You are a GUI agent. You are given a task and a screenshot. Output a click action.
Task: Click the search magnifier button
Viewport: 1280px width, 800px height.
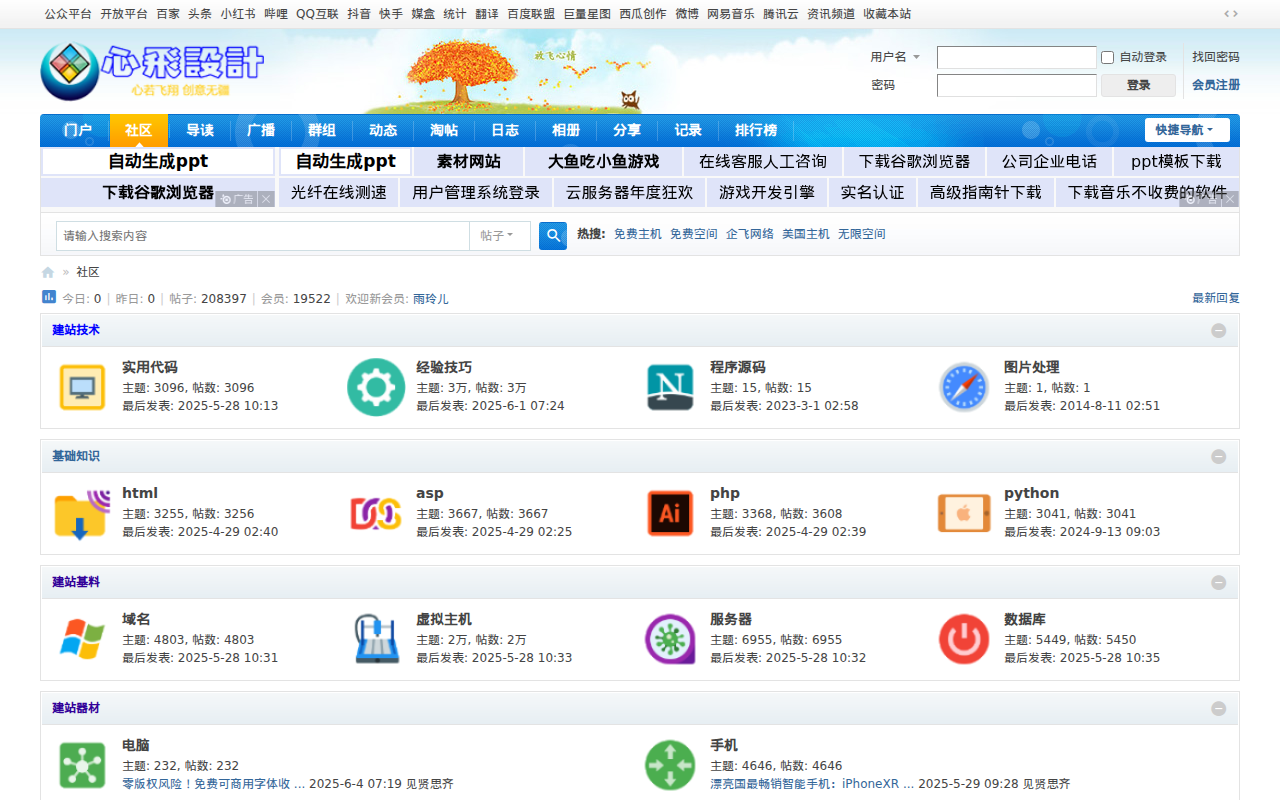pyautogui.click(x=552, y=235)
